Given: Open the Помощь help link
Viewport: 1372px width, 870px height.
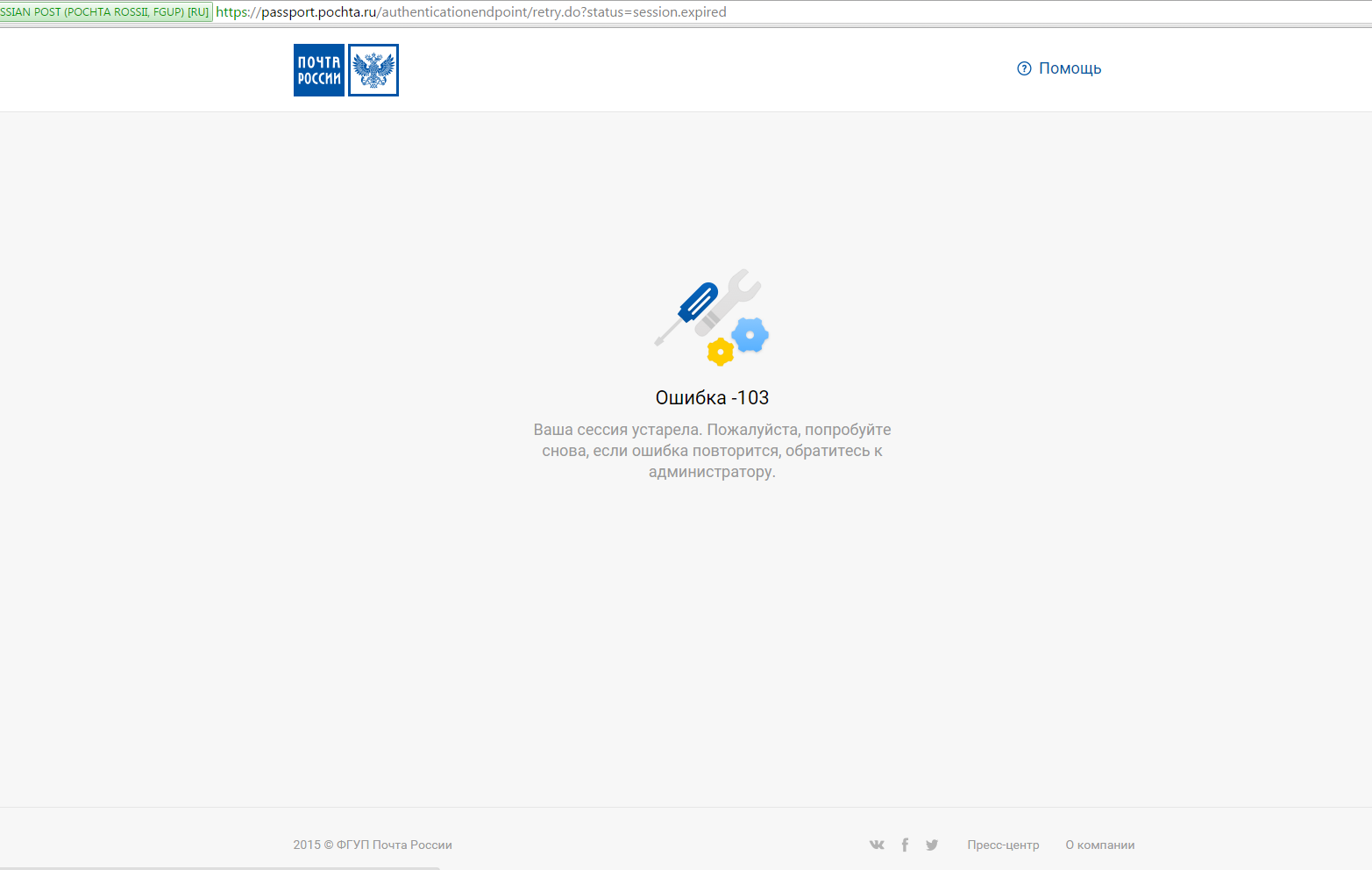Looking at the screenshot, I should coord(1070,68).
